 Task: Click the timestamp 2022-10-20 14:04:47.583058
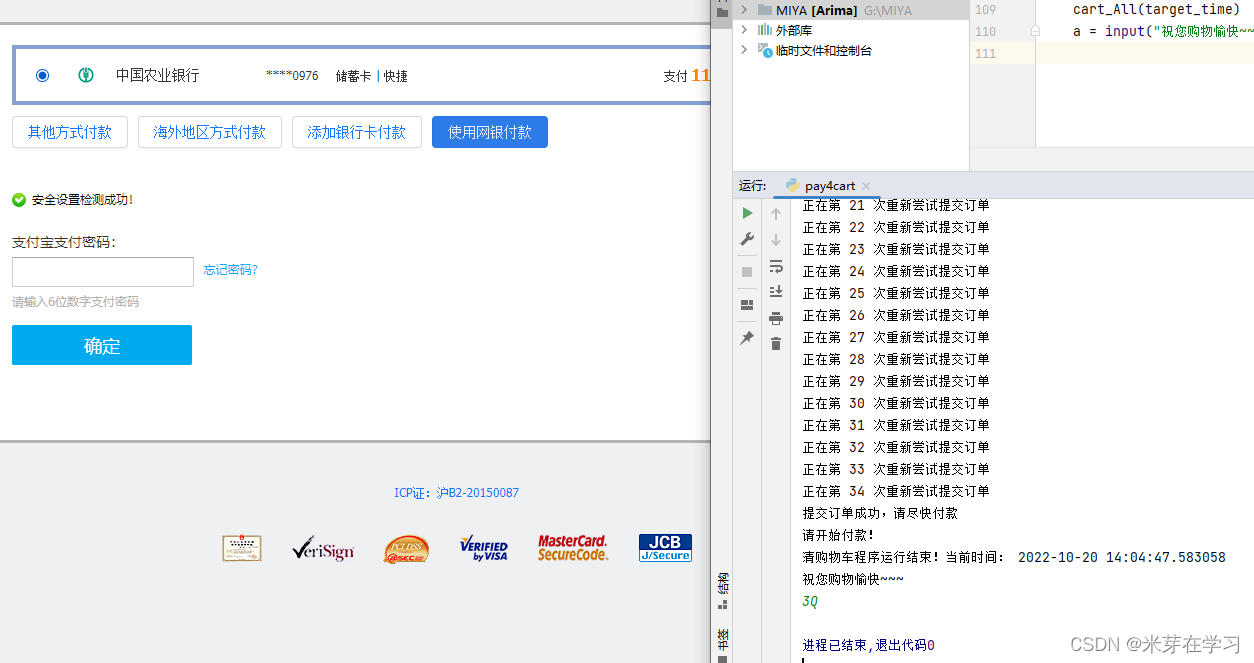click(1122, 557)
